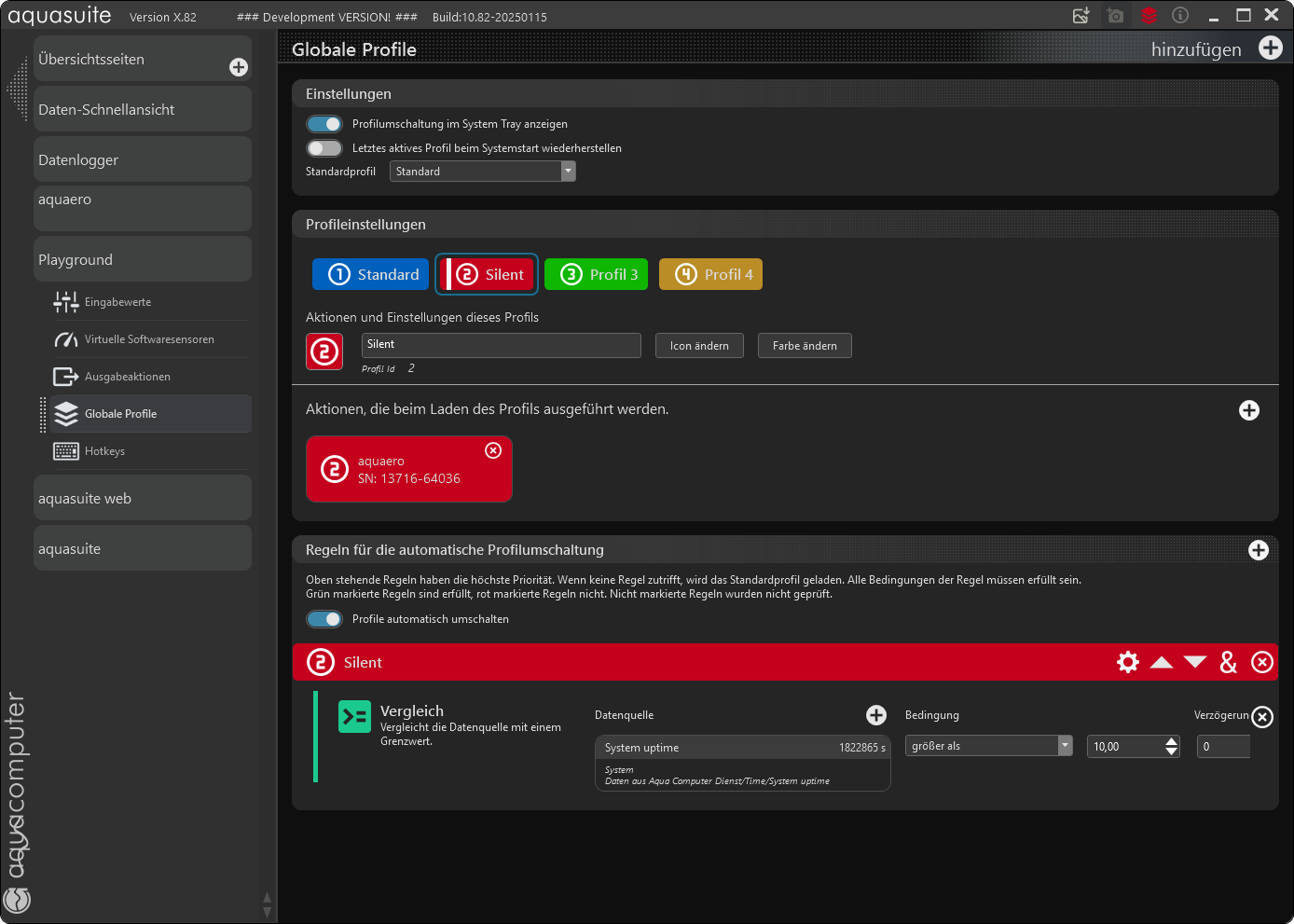Disable profile switching in System Tray
1294x924 pixels.
324,124
